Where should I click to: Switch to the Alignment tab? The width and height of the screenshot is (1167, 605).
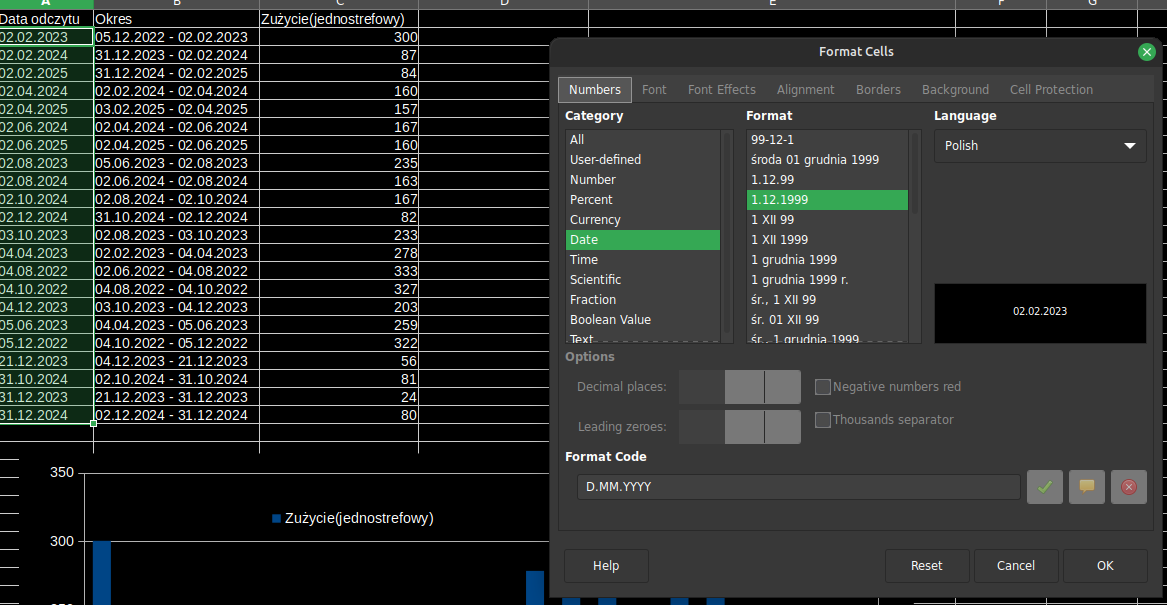805,89
